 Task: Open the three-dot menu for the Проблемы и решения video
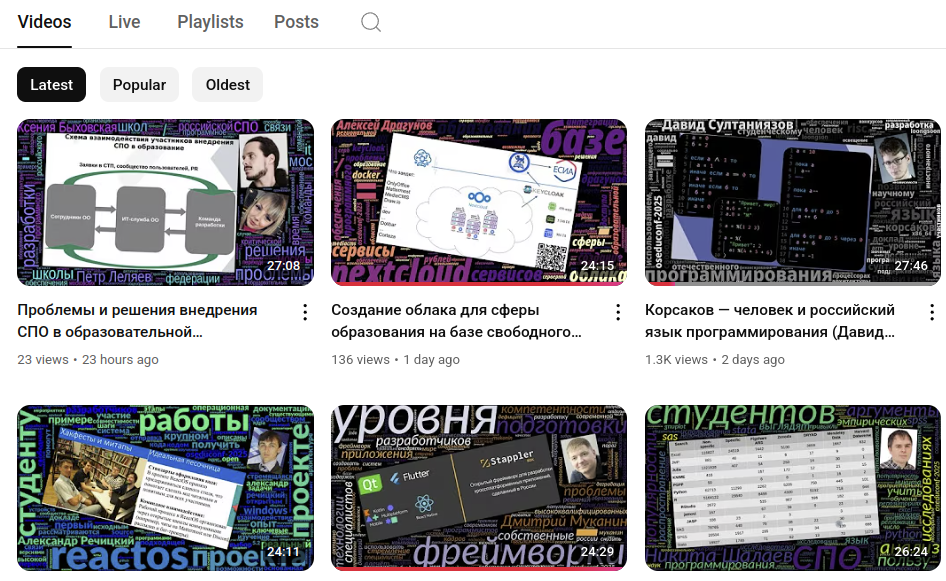pyautogui.click(x=305, y=312)
